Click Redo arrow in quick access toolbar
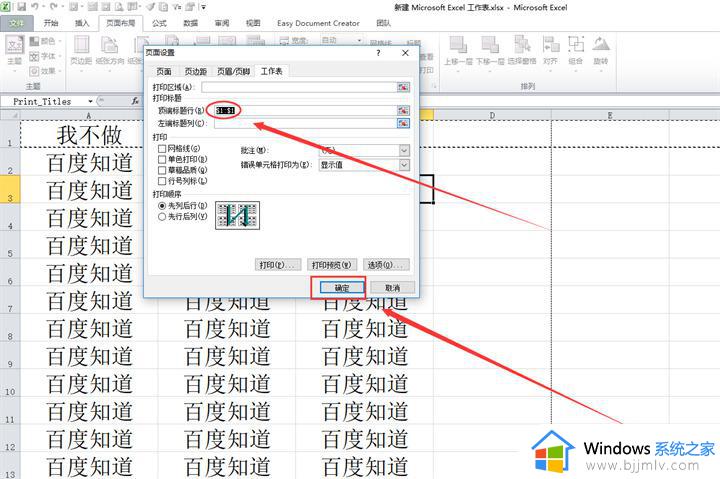This screenshot has height=479, width=720. click(x=54, y=7)
